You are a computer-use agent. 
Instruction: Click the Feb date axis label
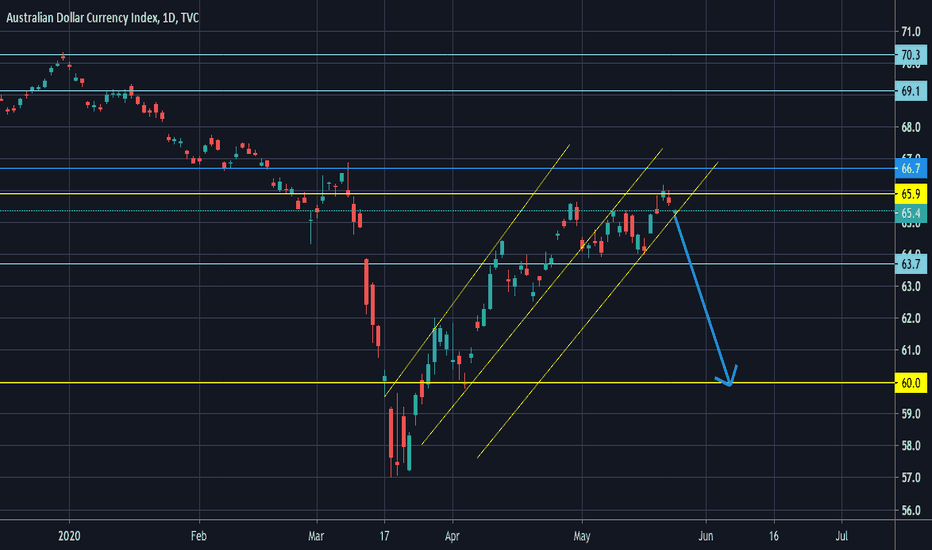[x=199, y=536]
